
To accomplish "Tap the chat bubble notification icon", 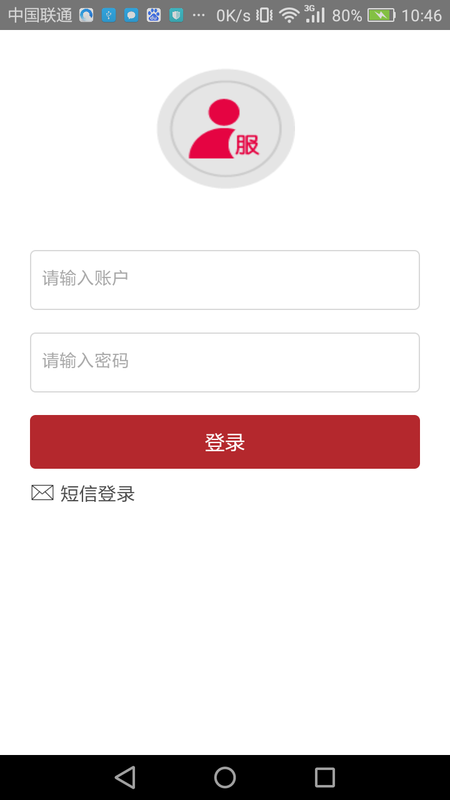I will [131, 15].
